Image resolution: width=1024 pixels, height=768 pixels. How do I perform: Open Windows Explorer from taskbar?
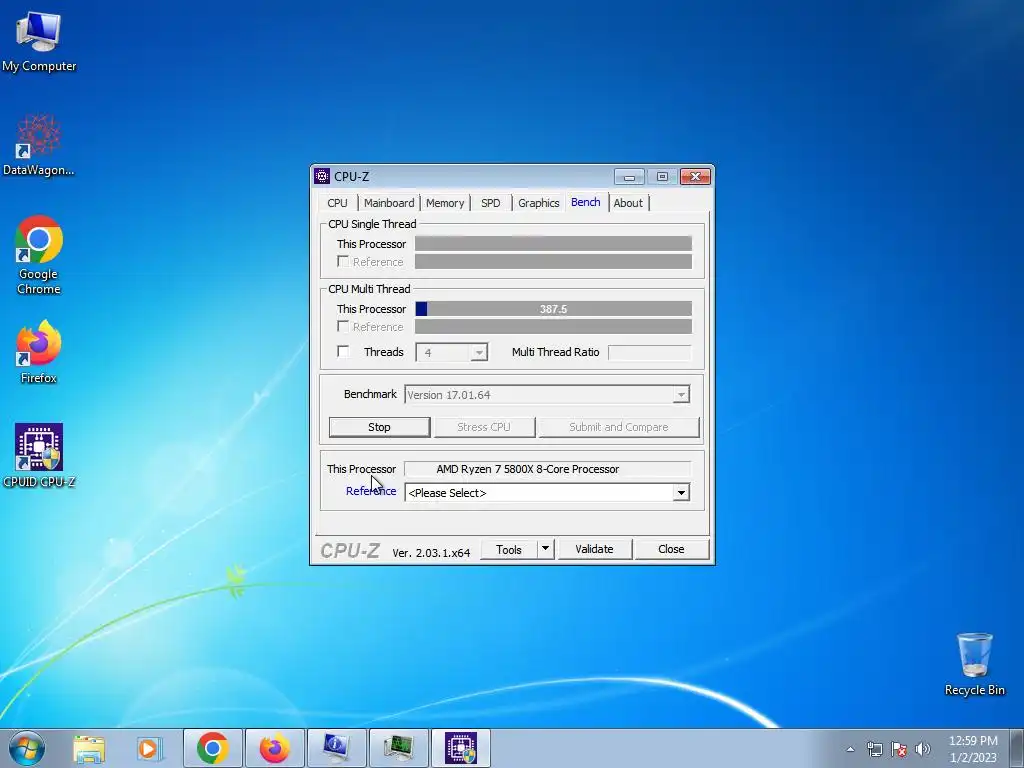(89, 748)
